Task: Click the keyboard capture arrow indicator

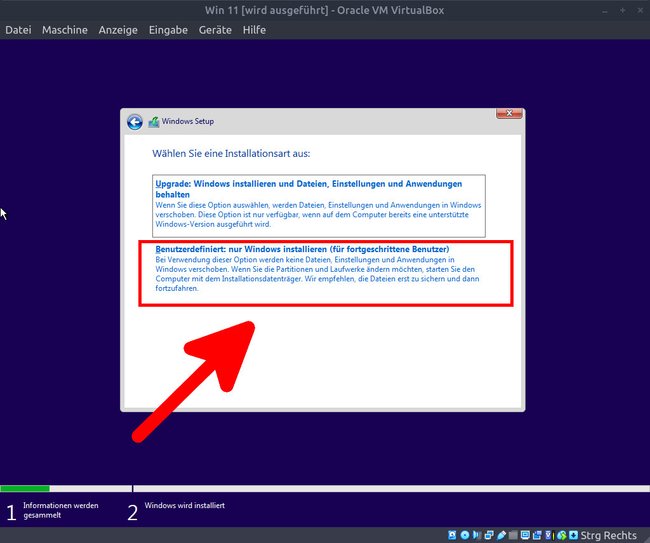Action: (573, 535)
